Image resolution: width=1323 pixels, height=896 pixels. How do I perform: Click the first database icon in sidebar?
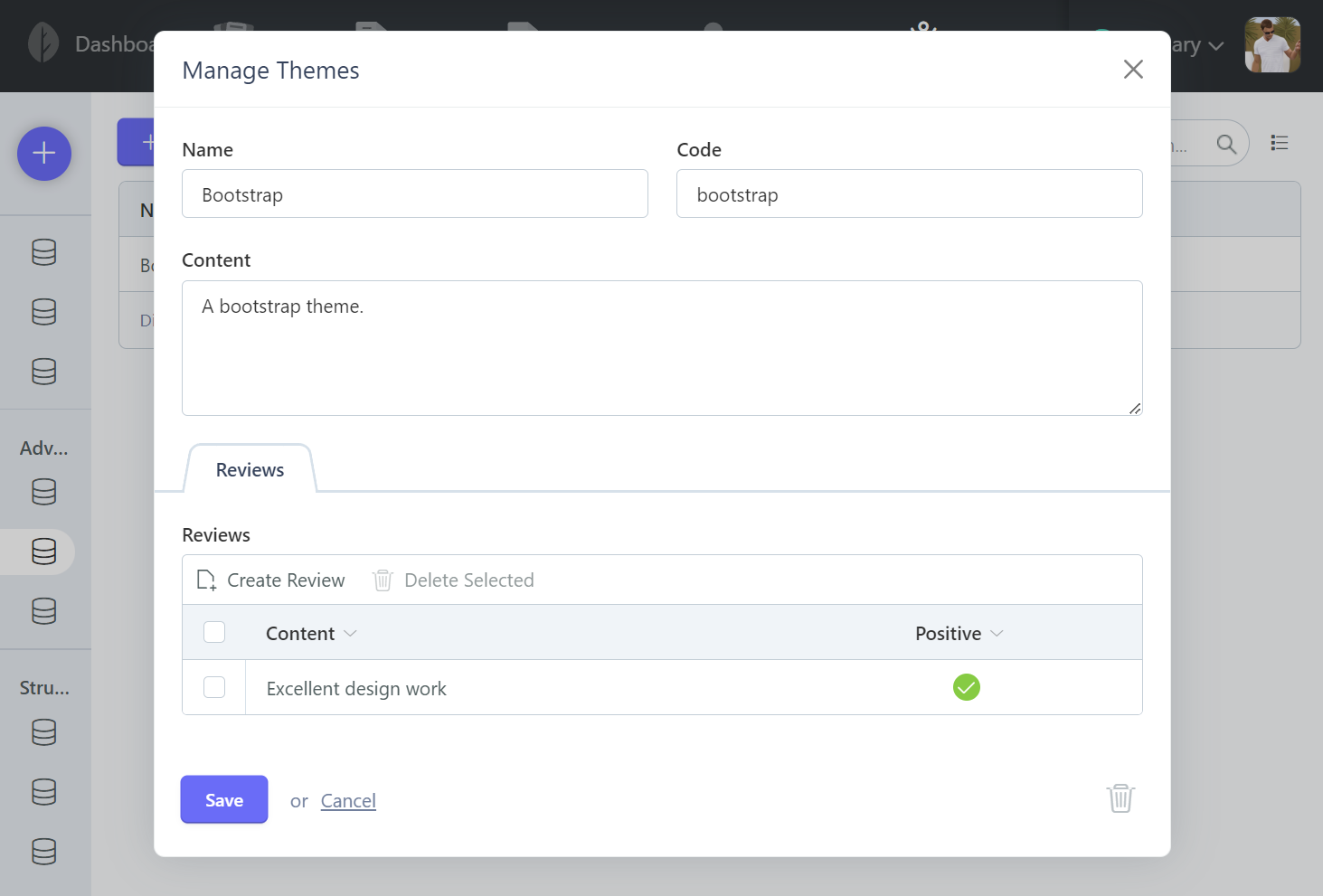(x=44, y=252)
